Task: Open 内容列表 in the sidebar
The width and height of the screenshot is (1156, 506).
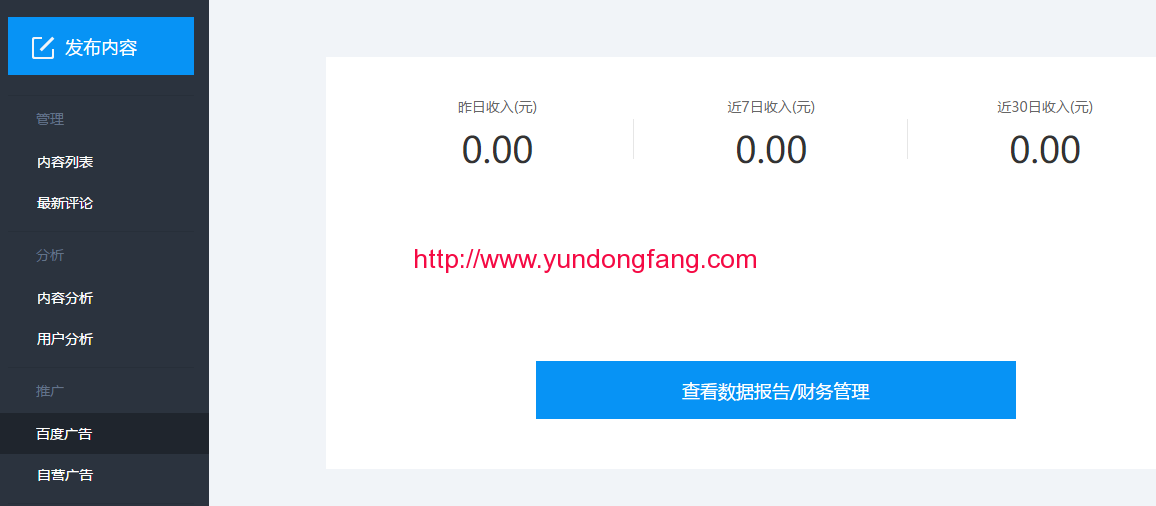Action: point(65,162)
